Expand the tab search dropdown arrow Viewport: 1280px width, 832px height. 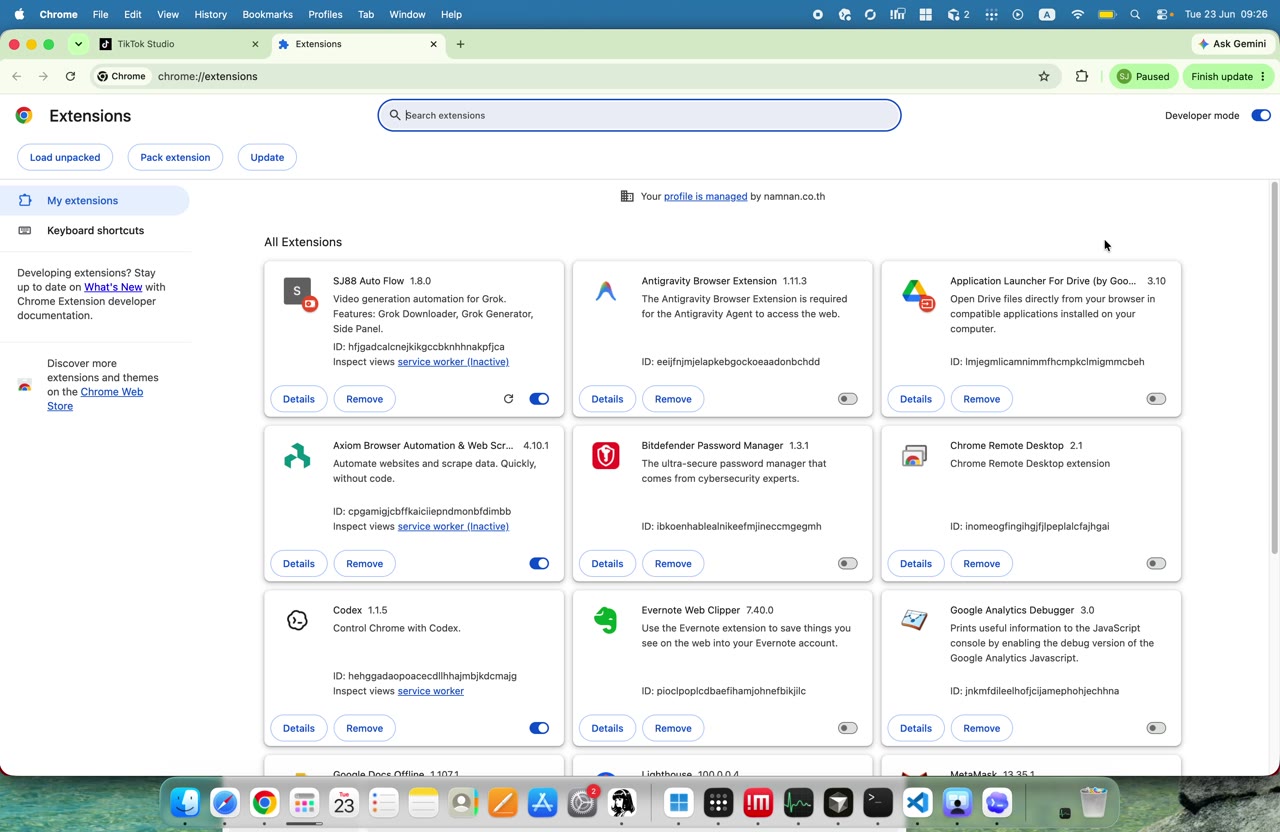pyautogui.click(x=78, y=44)
